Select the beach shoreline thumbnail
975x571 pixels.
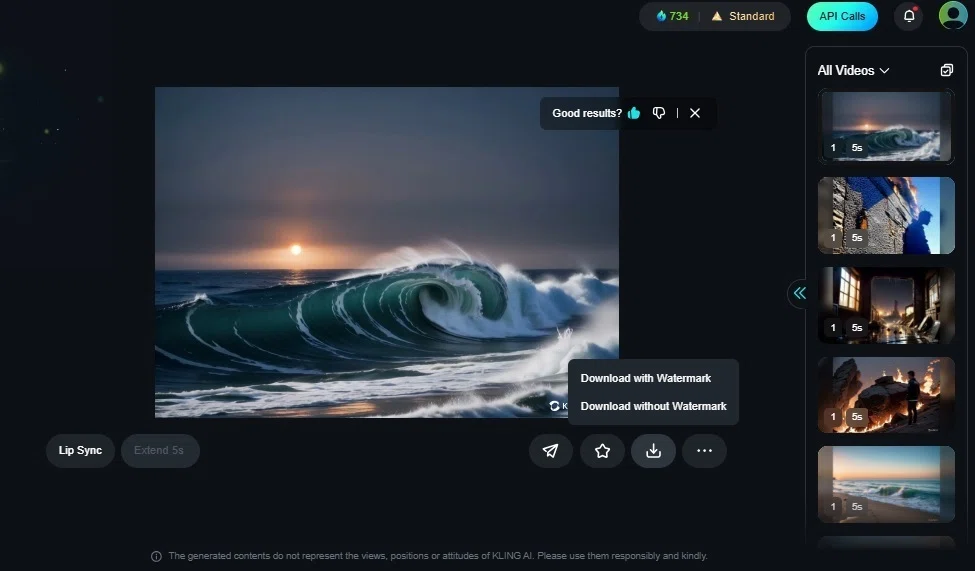(x=886, y=484)
